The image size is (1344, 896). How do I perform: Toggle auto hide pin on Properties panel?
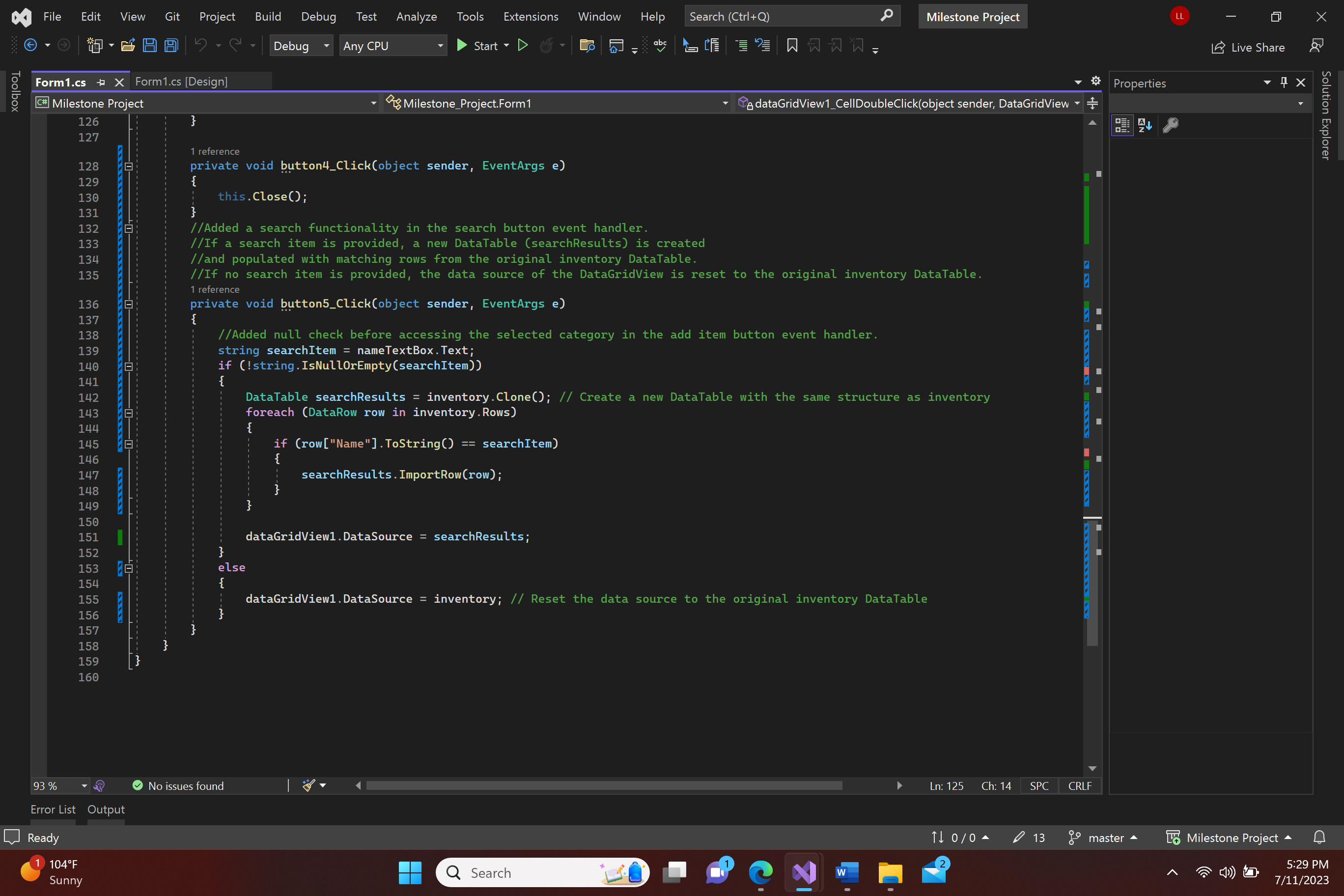[1284, 83]
